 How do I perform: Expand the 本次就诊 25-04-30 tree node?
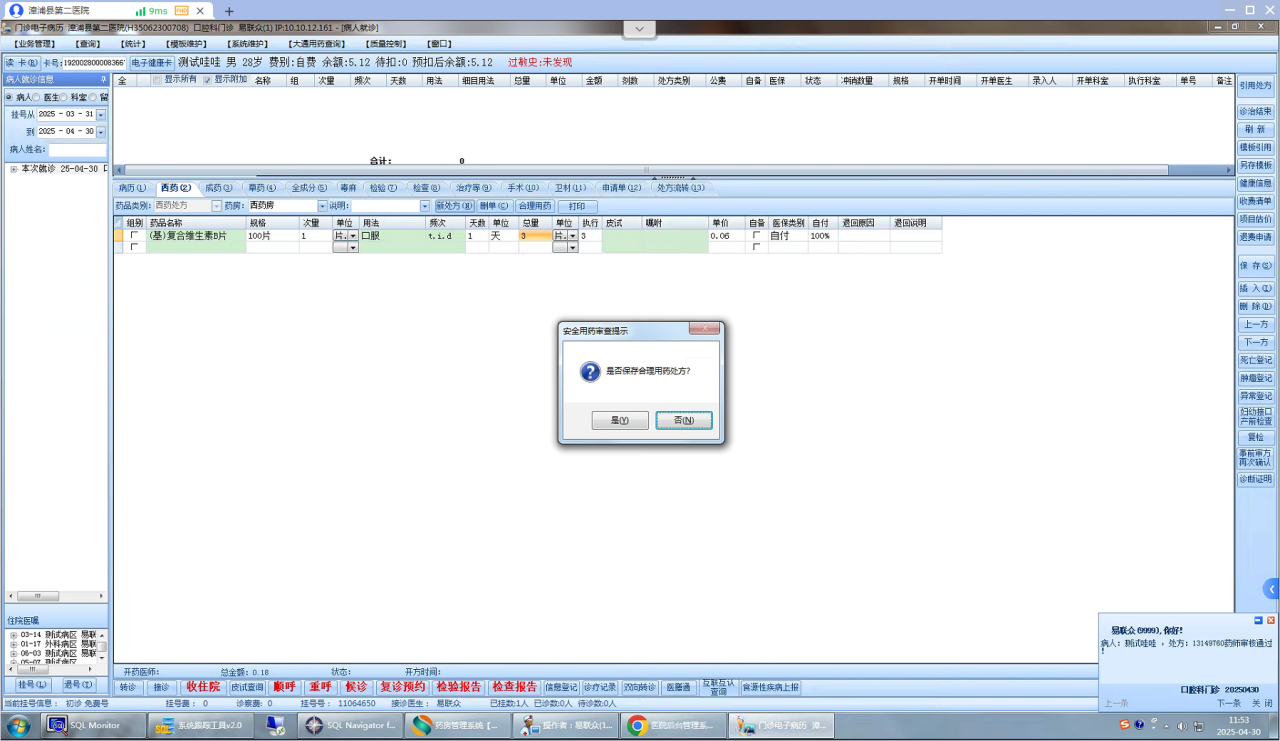pos(14,169)
